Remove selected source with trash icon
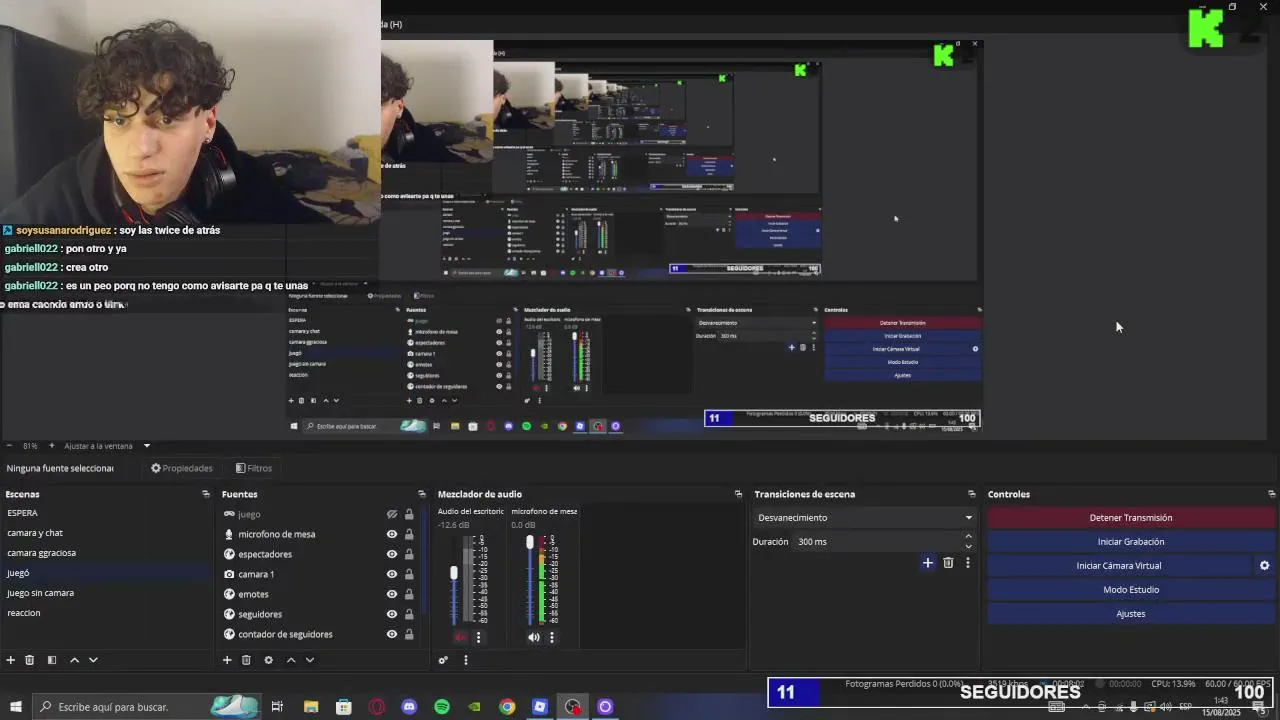This screenshot has width=1280, height=720. [246, 660]
